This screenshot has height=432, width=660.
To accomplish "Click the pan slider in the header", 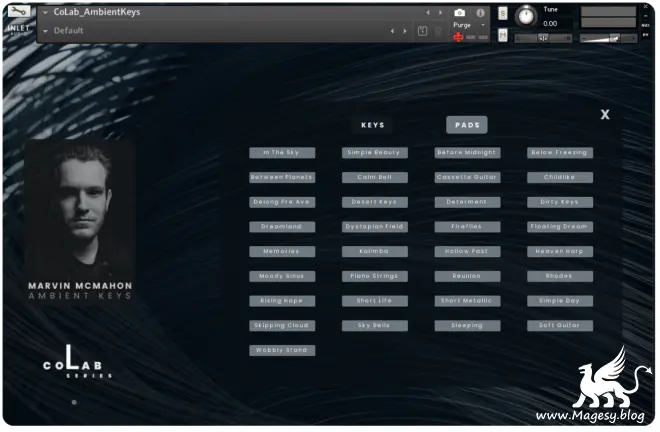I will coord(543,38).
